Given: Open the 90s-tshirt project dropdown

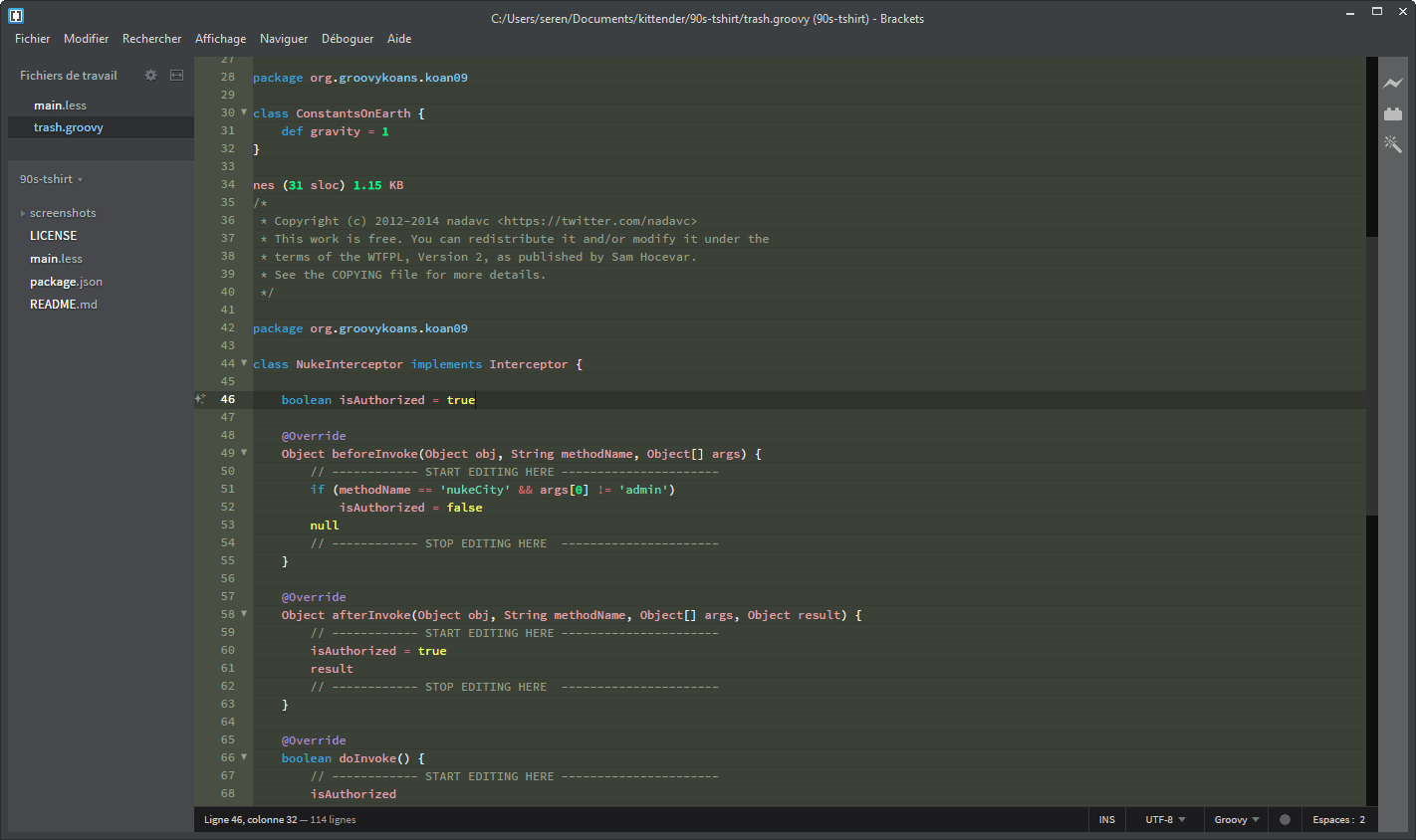Looking at the screenshot, I should [x=51, y=179].
